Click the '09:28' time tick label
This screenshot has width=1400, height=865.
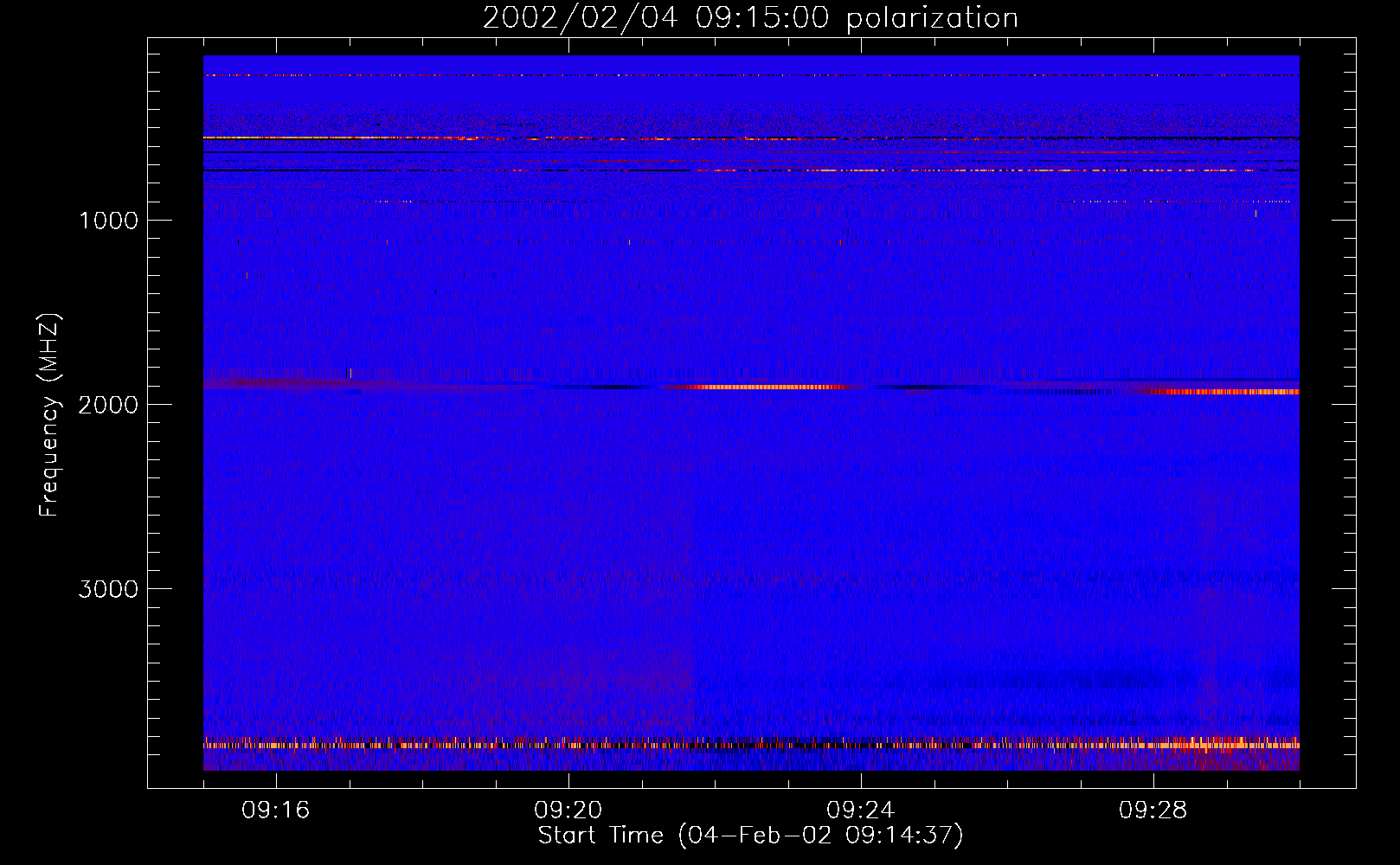coord(1153,811)
